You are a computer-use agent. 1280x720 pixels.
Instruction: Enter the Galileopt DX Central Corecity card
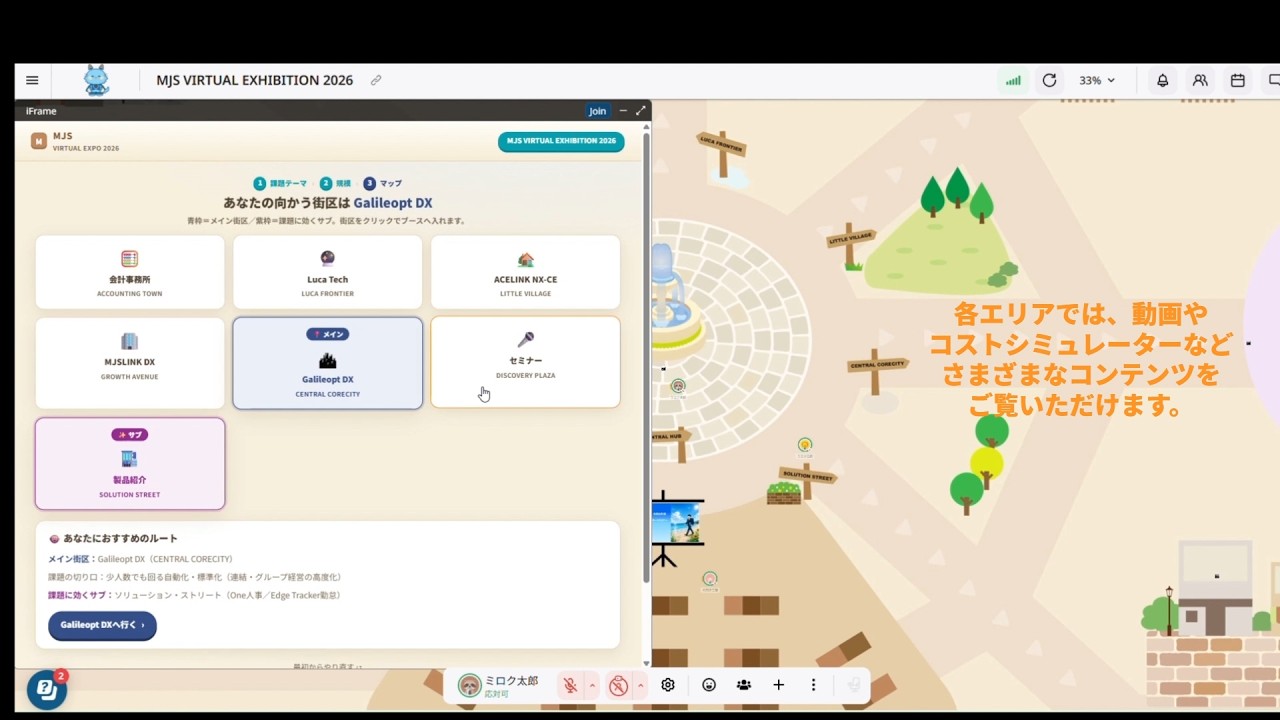click(x=327, y=363)
